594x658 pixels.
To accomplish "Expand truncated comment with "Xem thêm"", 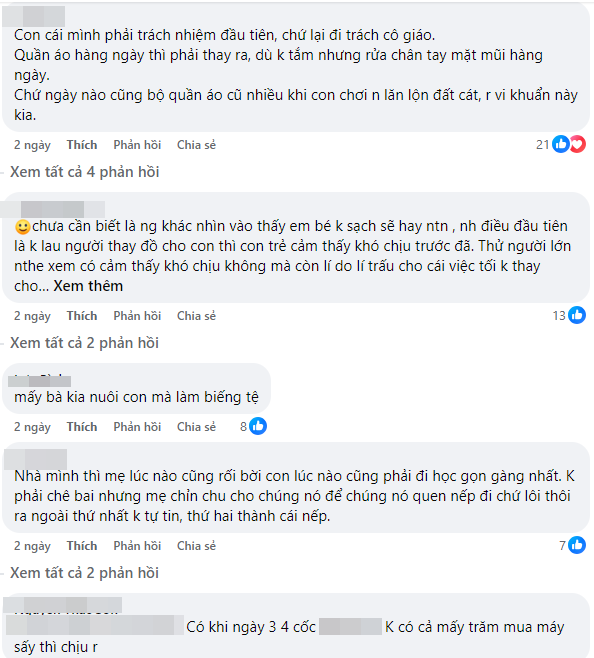I will tap(88, 286).
